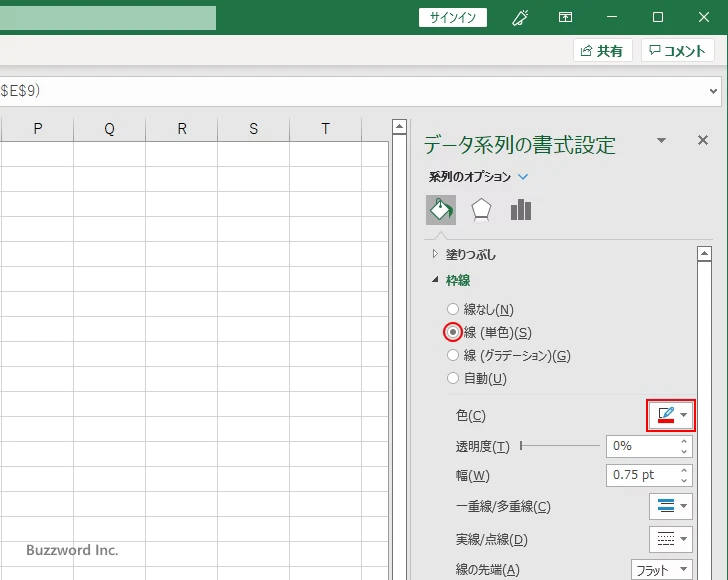Select the 自動(U) radio button
This screenshot has height=580, width=728.
[453, 378]
